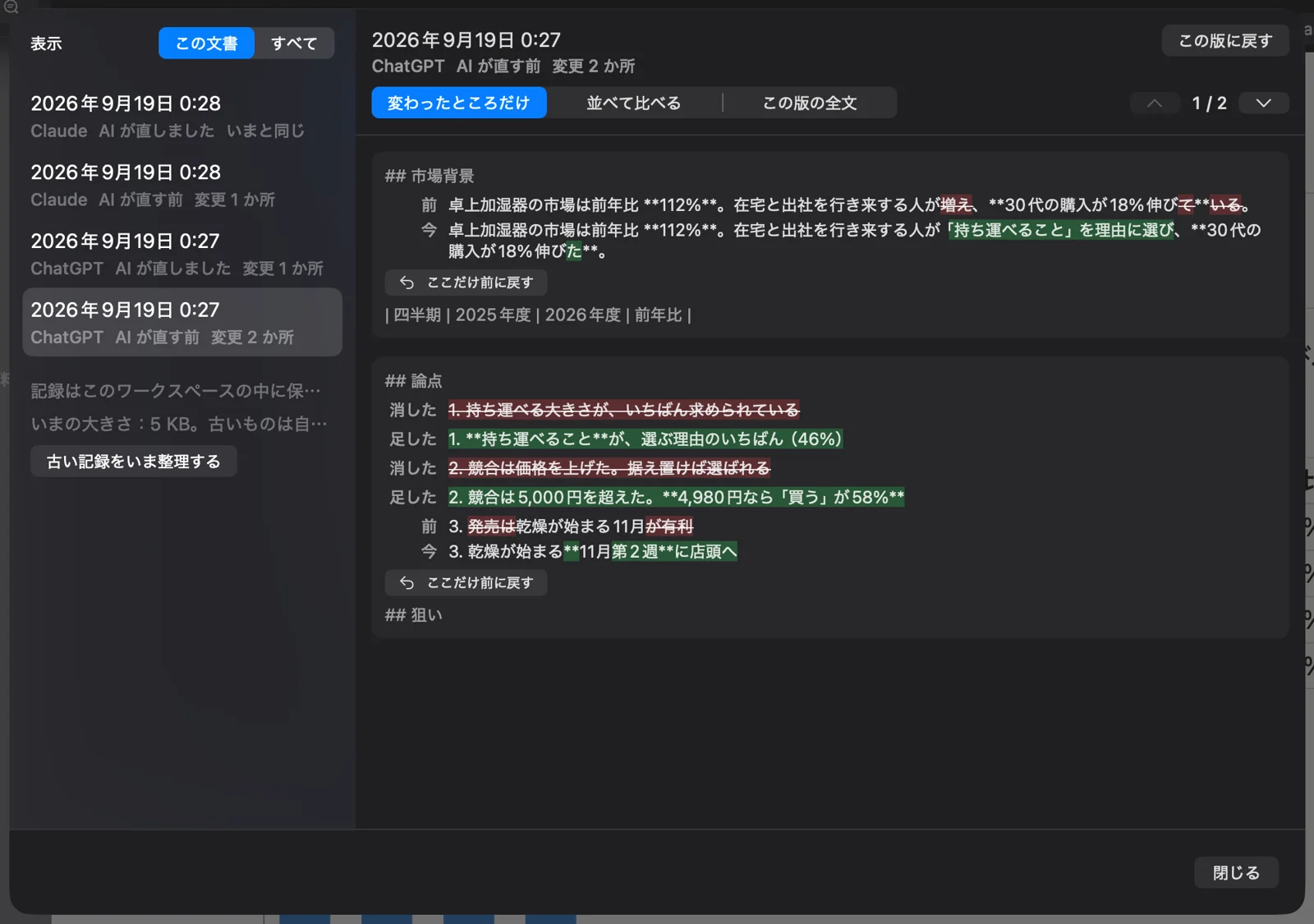Click the table header row 四半期 | 2025年度

[x=539, y=315]
